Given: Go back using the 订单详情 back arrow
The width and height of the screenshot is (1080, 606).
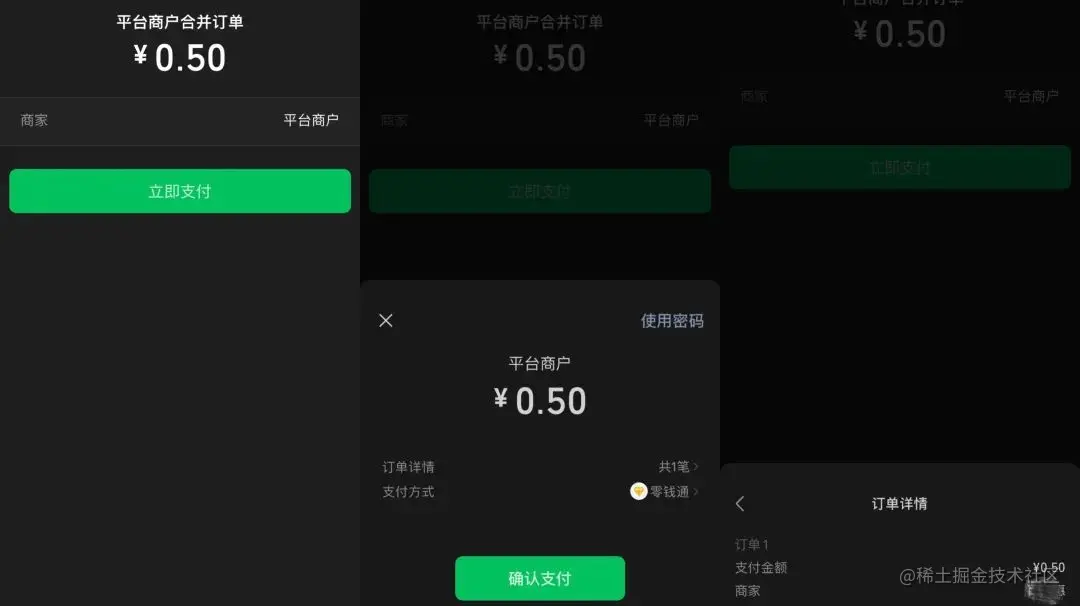Looking at the screenshot, I should 740,503.
